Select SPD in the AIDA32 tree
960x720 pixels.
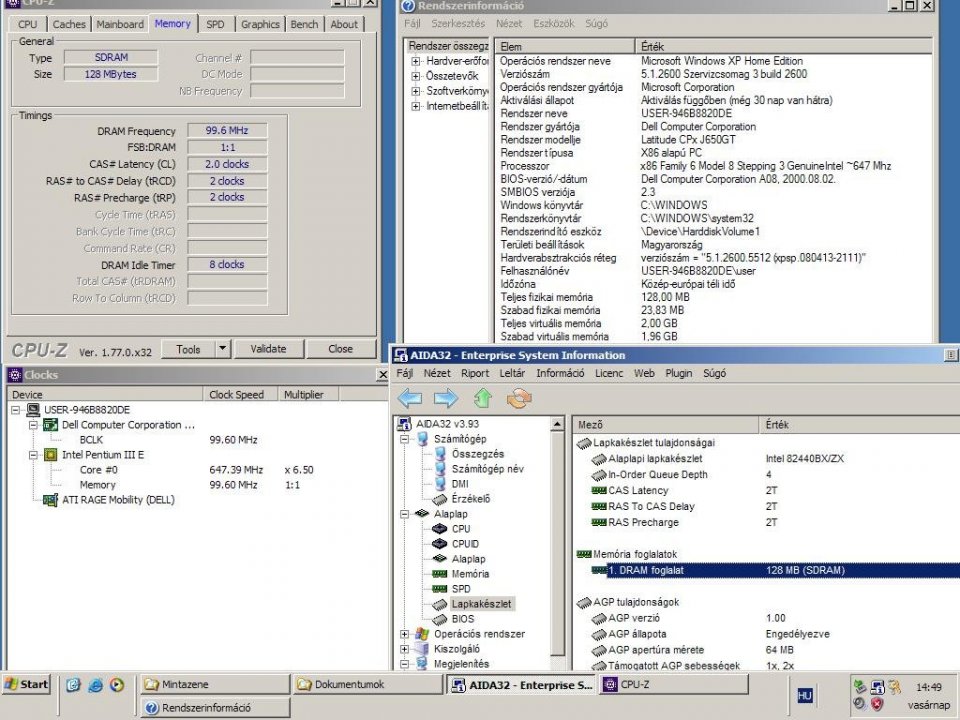461,589
